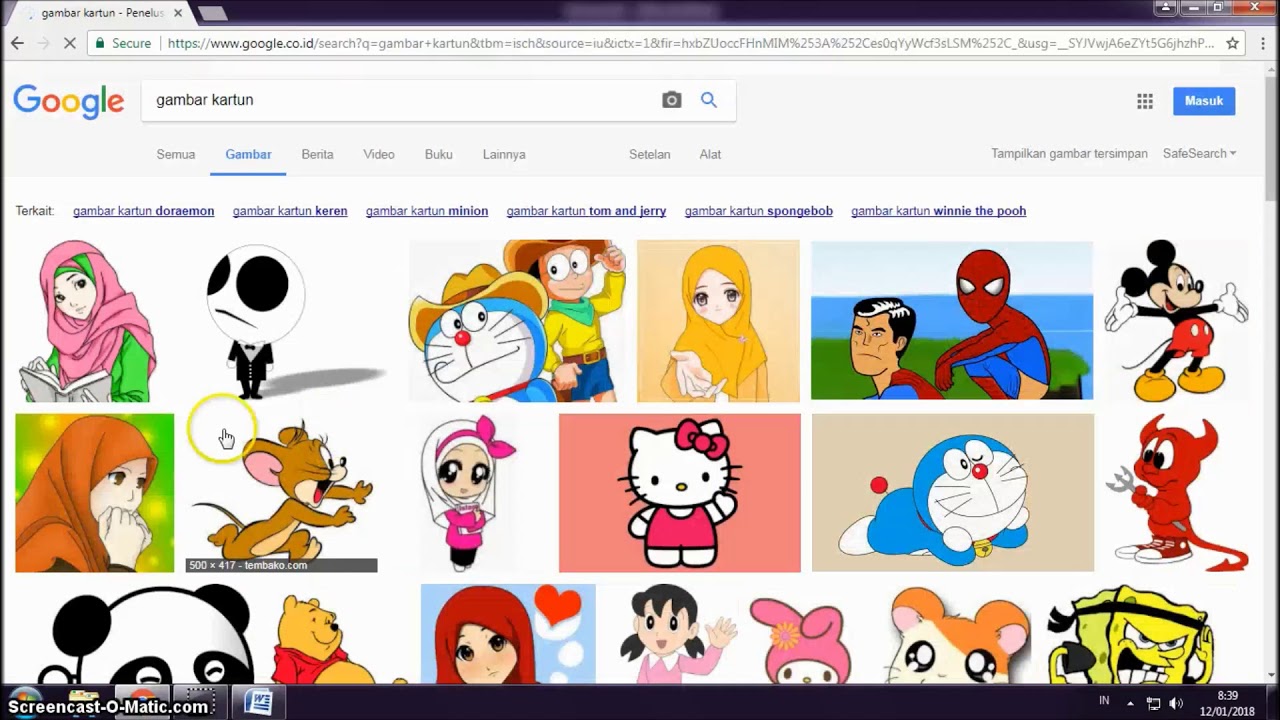
Task: Open the Mickey Mouse image
Action: tap(1176, 321)
